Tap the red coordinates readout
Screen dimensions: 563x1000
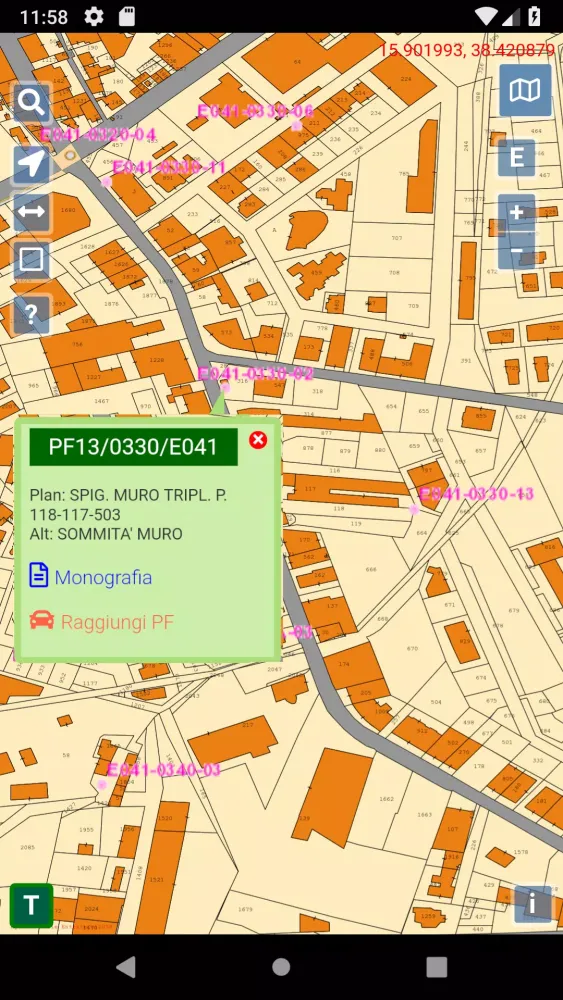(x=467, y=50)
